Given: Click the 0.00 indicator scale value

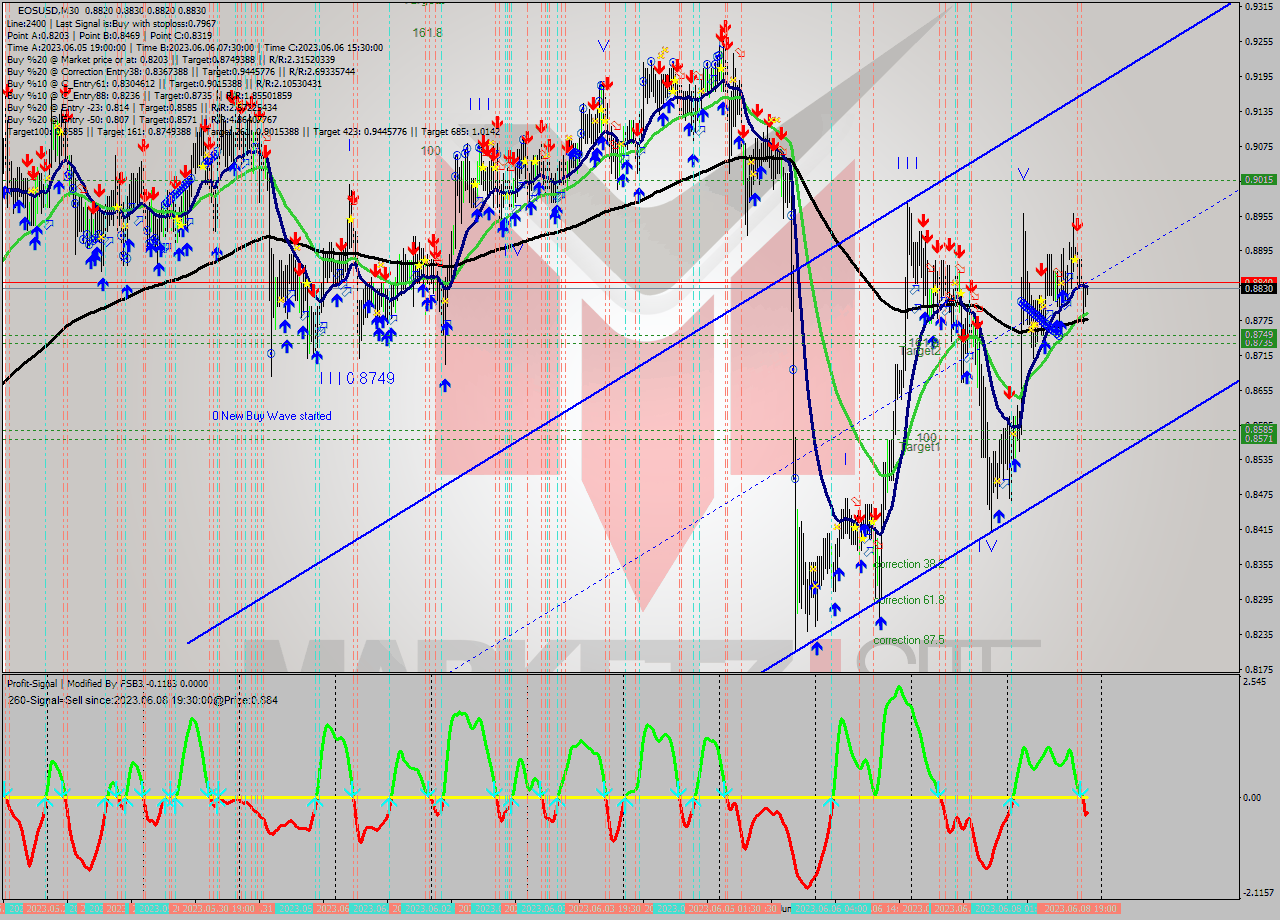Looking at the screenshot, I should (1252, 798).
